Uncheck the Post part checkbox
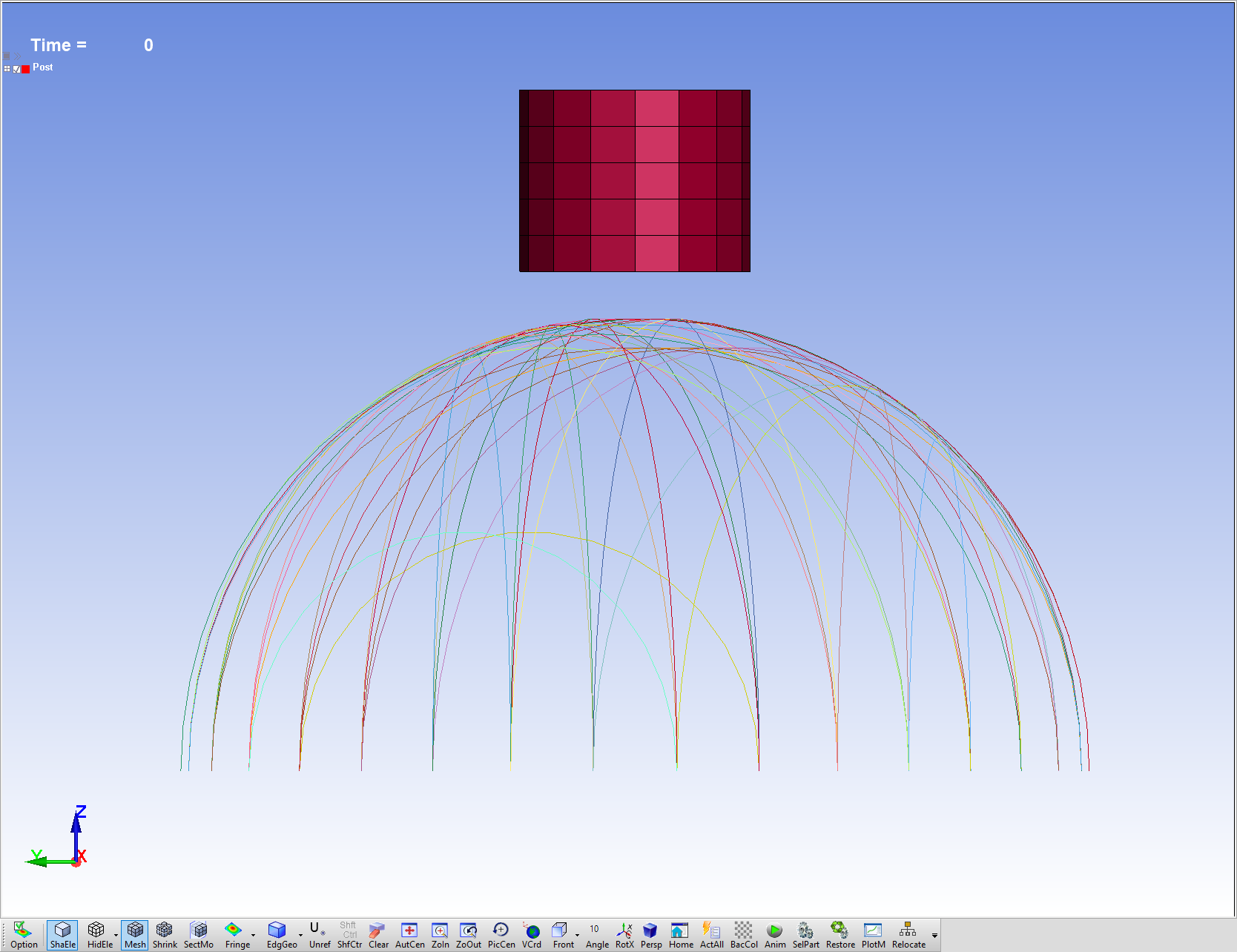This screenshot has width=1237, height=952. [16, 69]
